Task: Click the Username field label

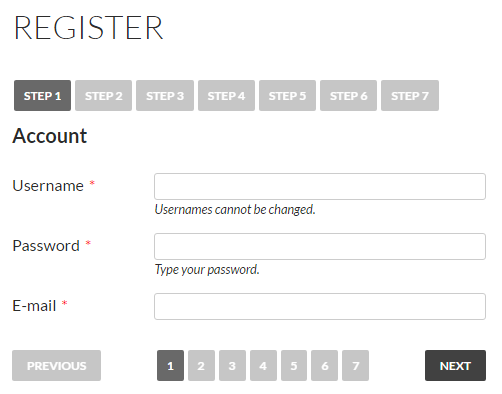Action: tap(48, 186)
